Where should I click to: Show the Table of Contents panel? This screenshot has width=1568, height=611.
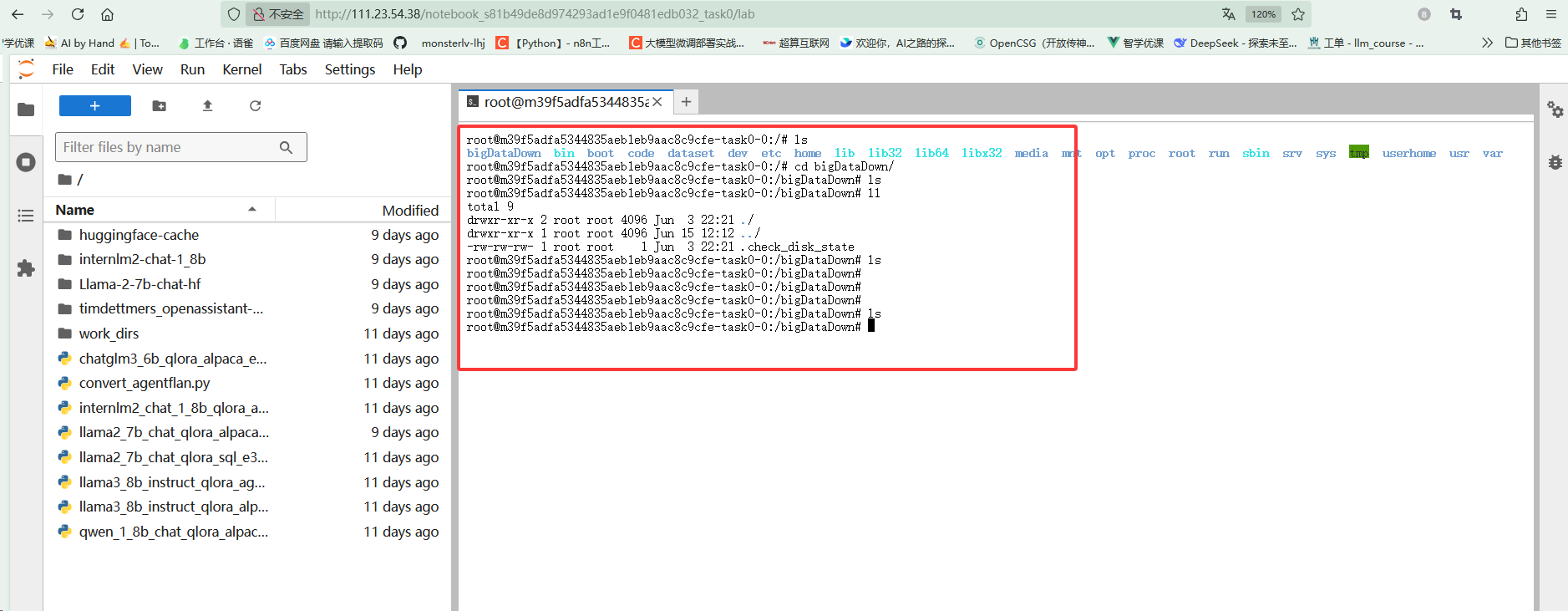point(26,216)
